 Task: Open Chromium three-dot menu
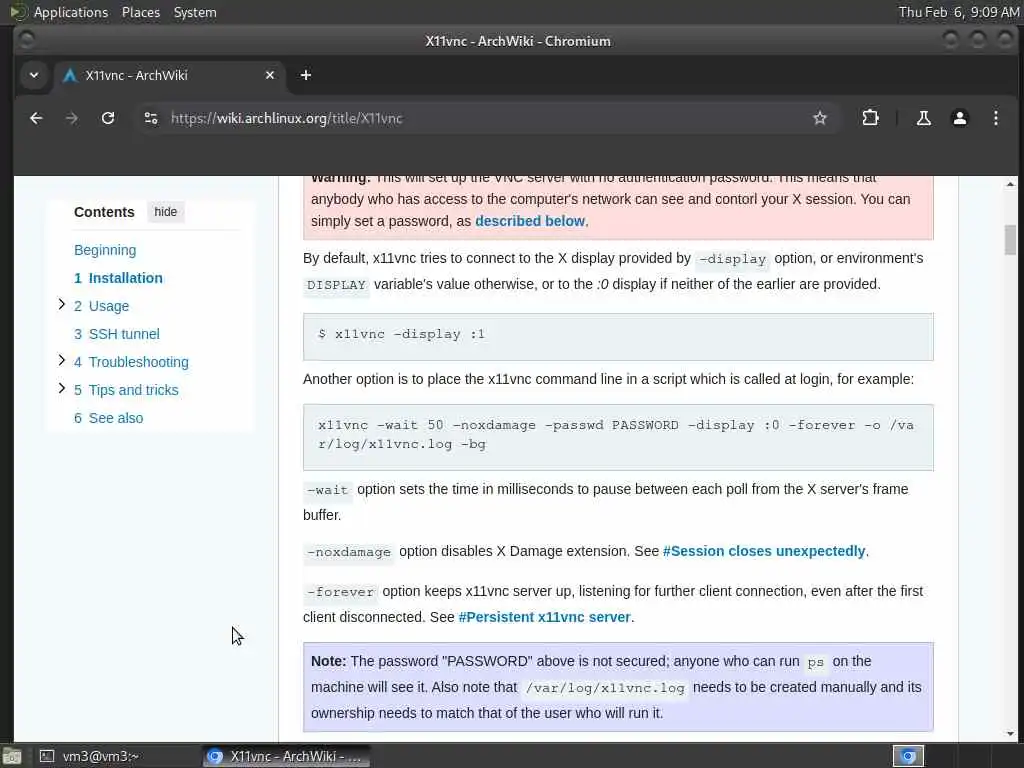point(995,118)
